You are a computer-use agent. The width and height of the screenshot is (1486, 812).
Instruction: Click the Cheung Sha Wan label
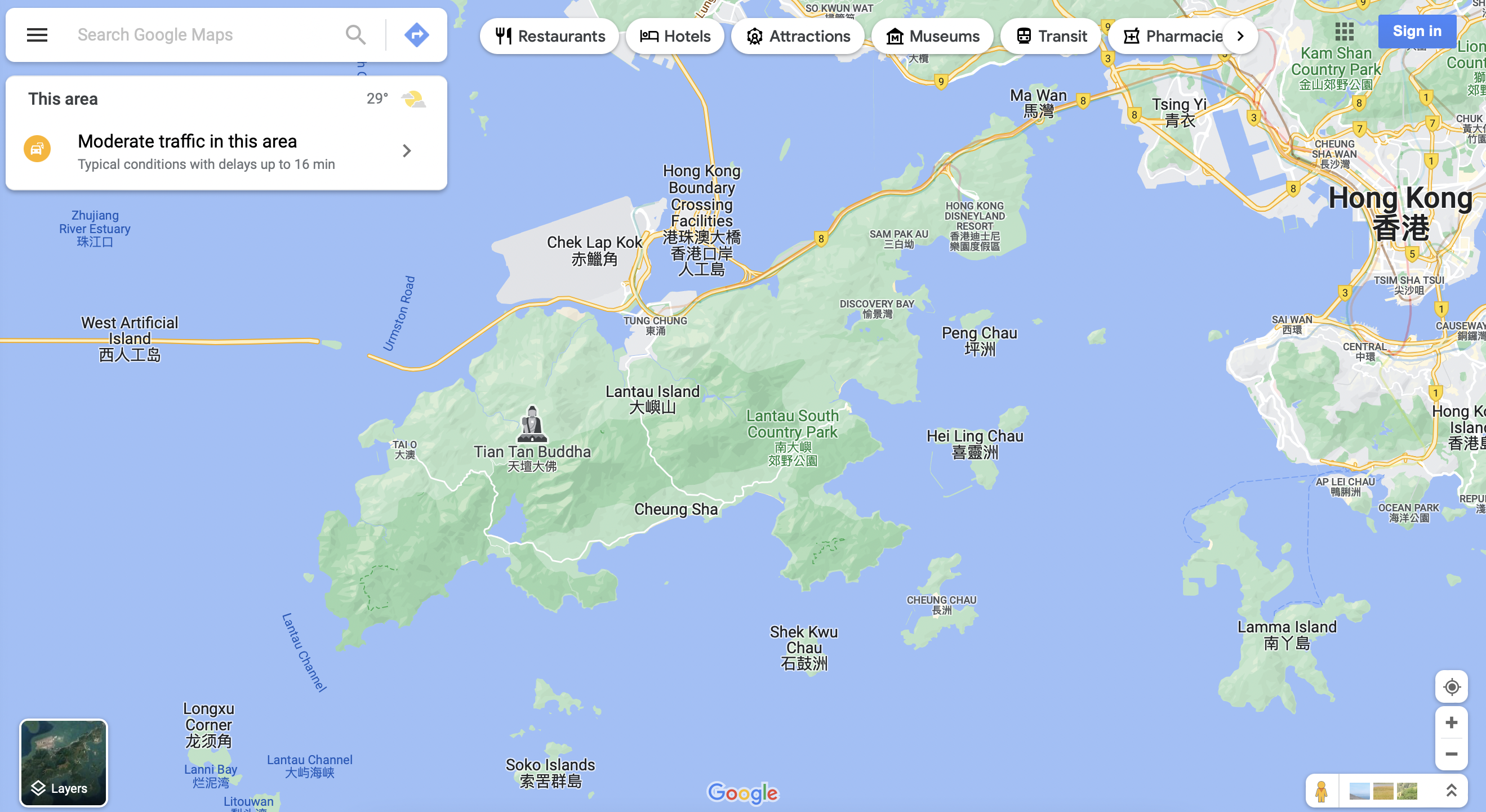[x=1334, y=154]
